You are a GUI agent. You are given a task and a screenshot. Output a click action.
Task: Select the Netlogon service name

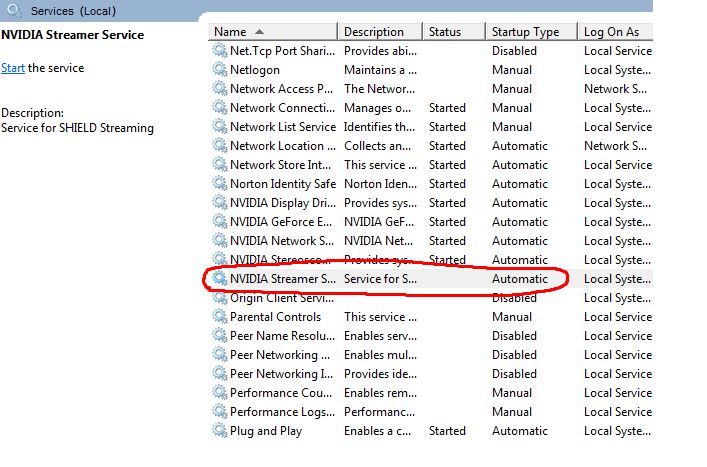255,70
